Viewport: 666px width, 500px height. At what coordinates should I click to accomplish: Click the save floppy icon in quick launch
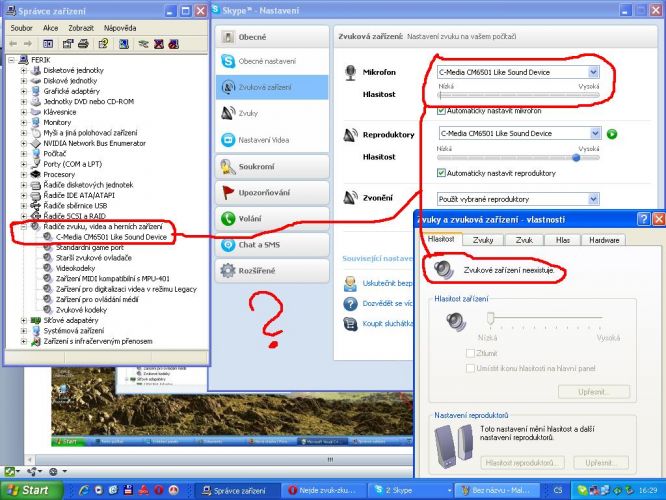click(128, 490)
